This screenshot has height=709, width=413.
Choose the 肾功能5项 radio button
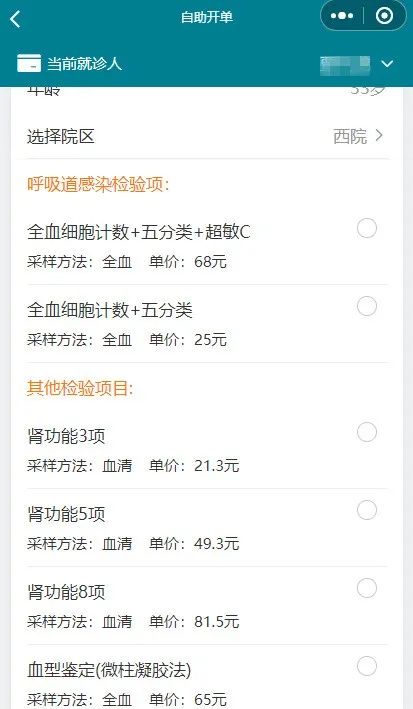tap(366, 510)
